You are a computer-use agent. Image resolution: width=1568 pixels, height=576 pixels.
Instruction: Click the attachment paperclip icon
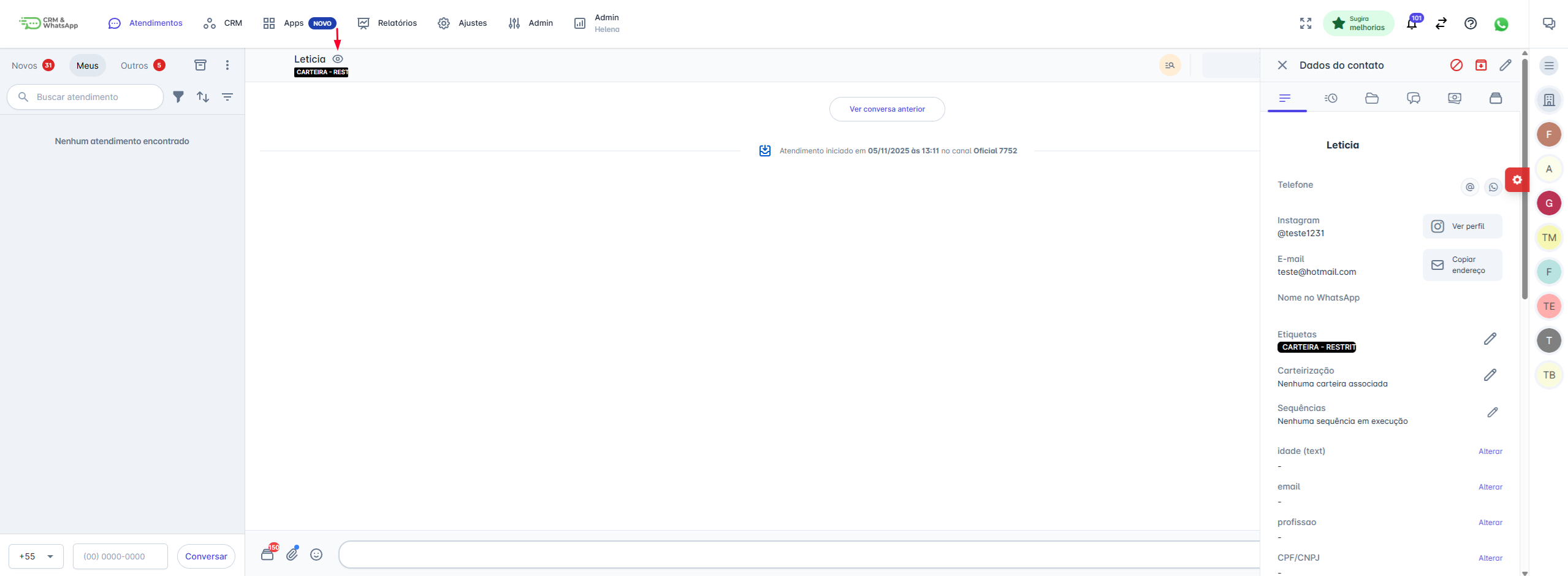coord(292,555)
